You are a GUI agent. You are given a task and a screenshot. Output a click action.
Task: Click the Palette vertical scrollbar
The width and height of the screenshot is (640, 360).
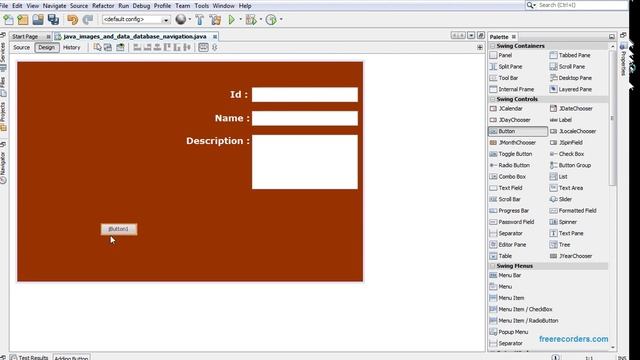612,118
